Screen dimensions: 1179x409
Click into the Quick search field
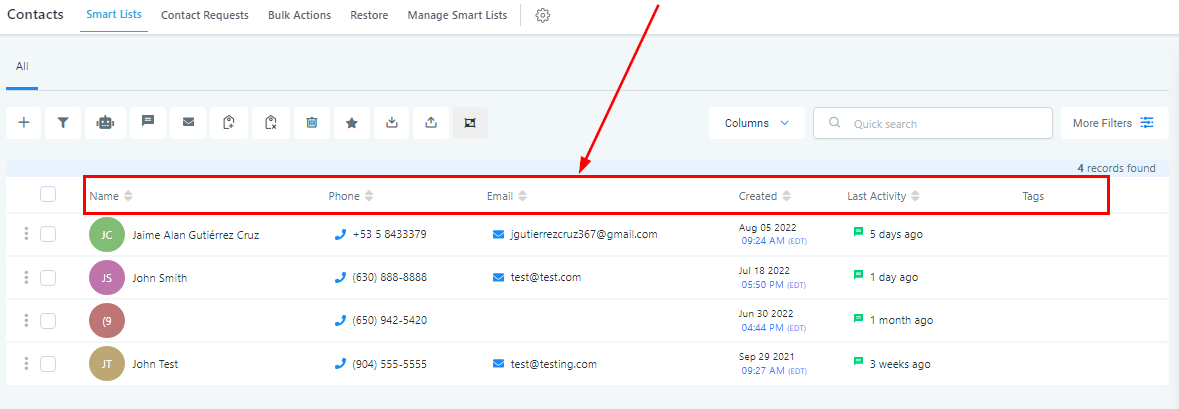[940, 124]
